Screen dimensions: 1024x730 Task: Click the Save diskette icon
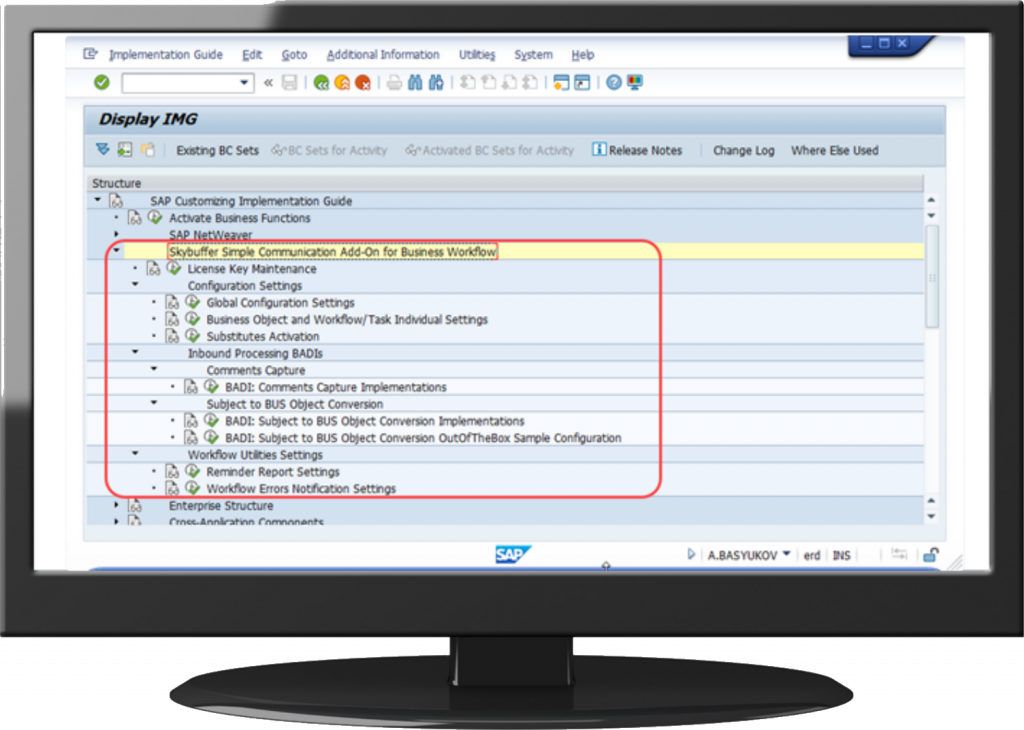pos(289,82)
